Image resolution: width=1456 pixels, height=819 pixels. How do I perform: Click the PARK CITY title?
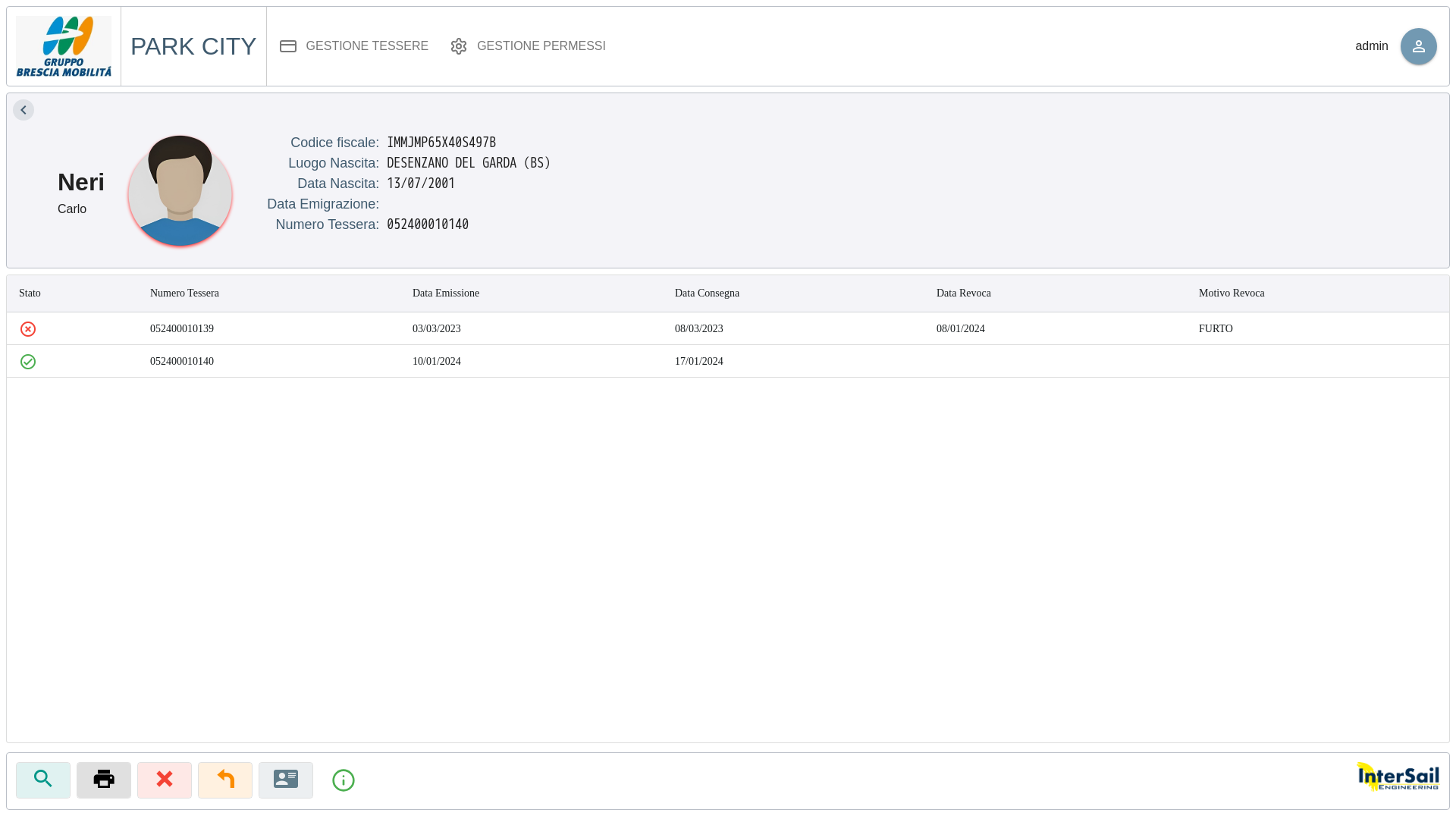(193, 46)
